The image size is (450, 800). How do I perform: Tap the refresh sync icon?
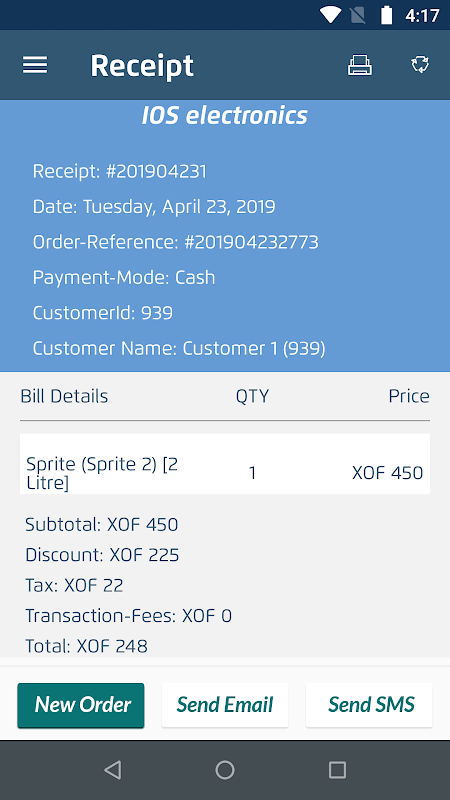420,65
